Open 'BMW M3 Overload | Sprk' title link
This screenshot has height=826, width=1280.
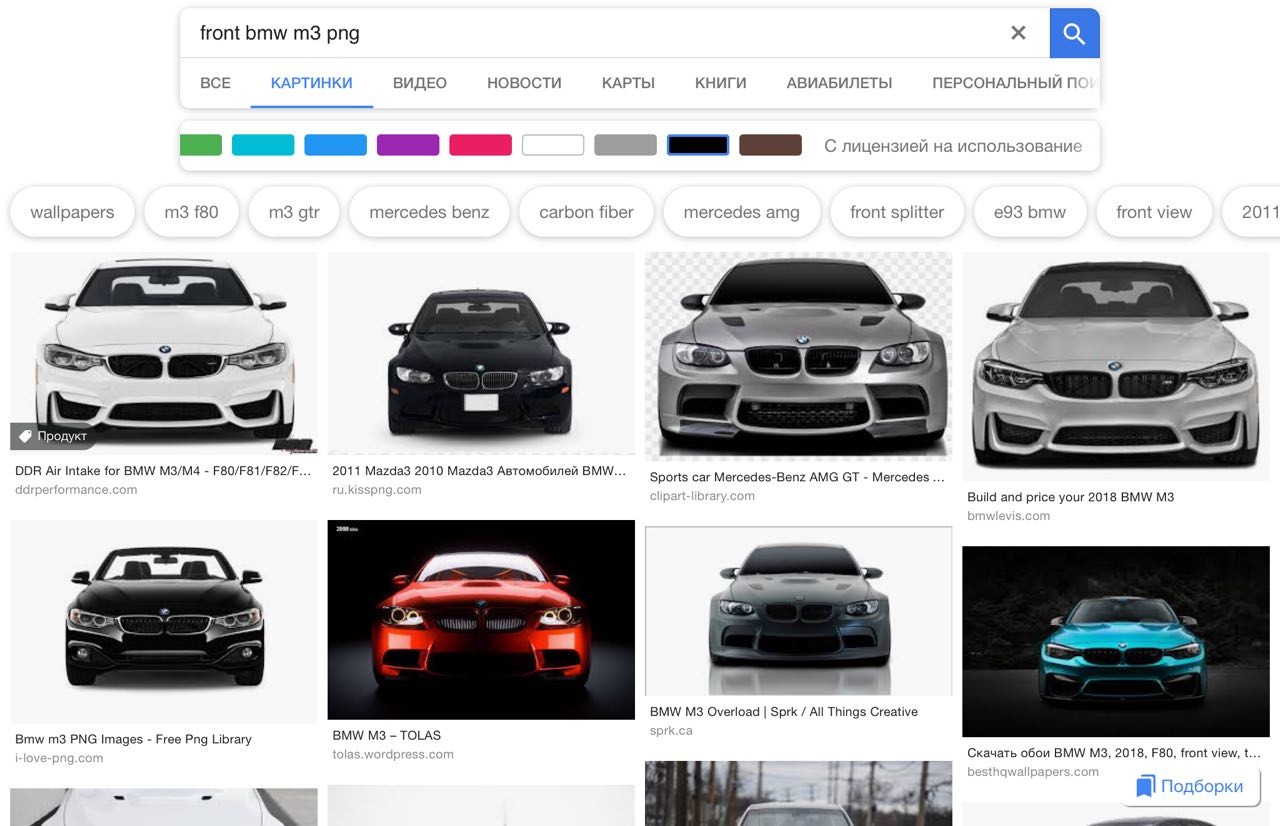tap(783, 712)
